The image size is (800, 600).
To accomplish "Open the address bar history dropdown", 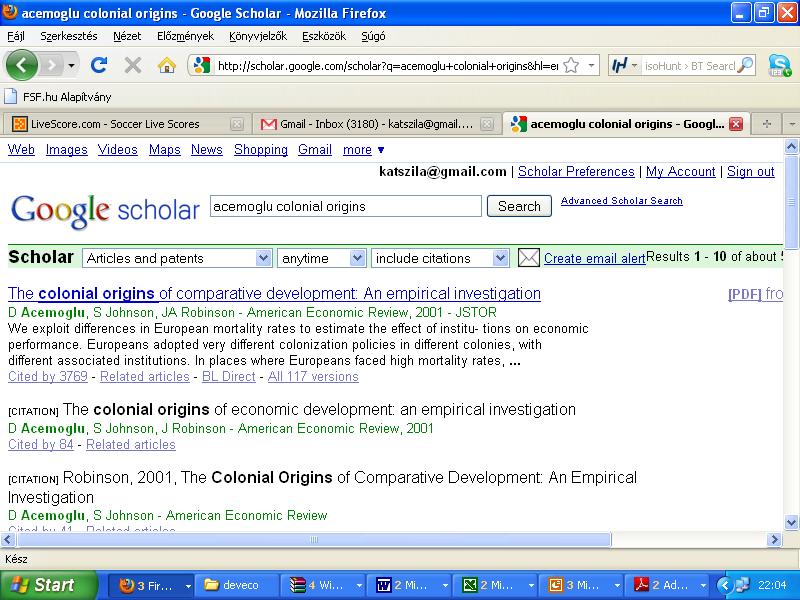I will coord(591,65).
